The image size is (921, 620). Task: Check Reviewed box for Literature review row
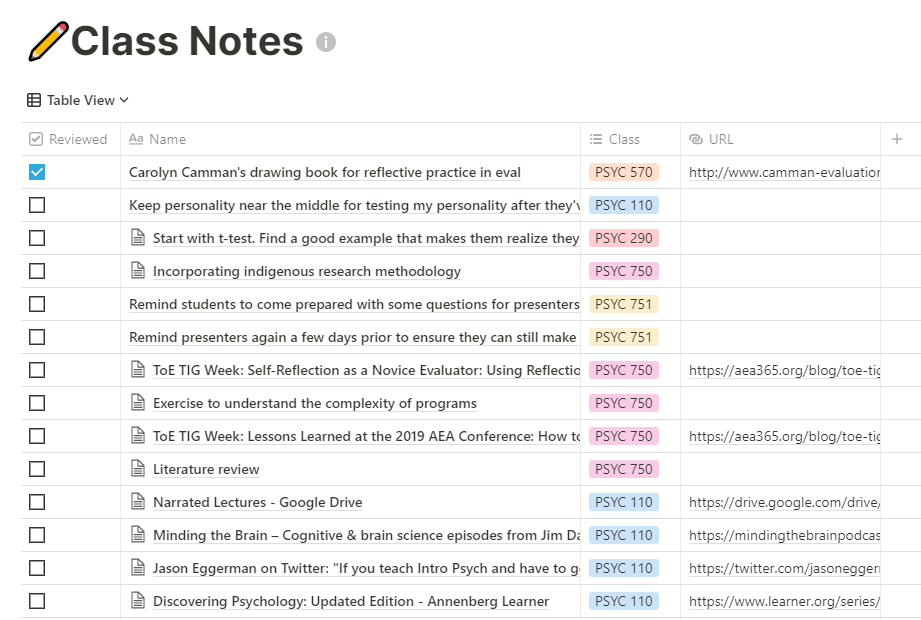(x=37, y=469)
